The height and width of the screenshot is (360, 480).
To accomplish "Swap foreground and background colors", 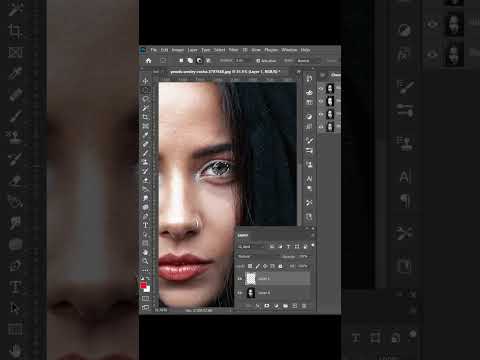I will click(148, 278).
